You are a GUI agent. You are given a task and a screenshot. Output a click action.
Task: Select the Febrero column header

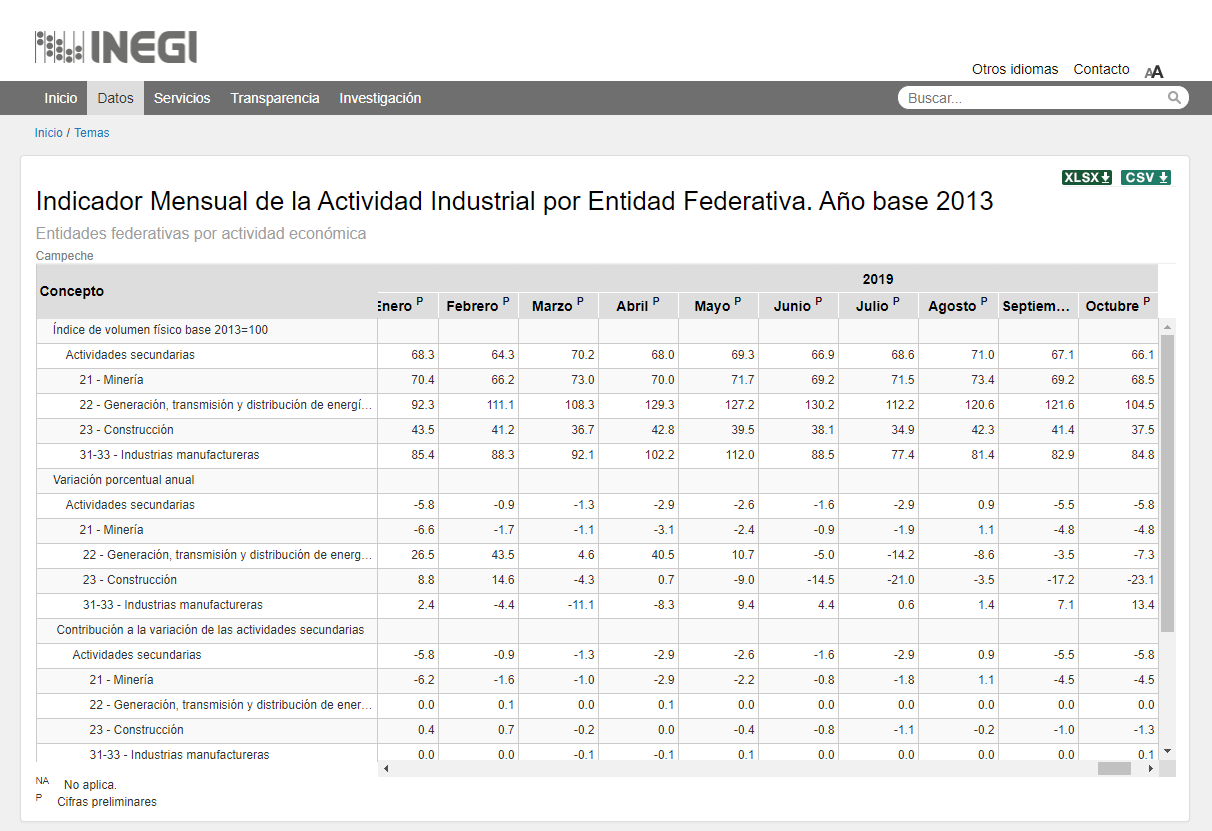(478, 306)
